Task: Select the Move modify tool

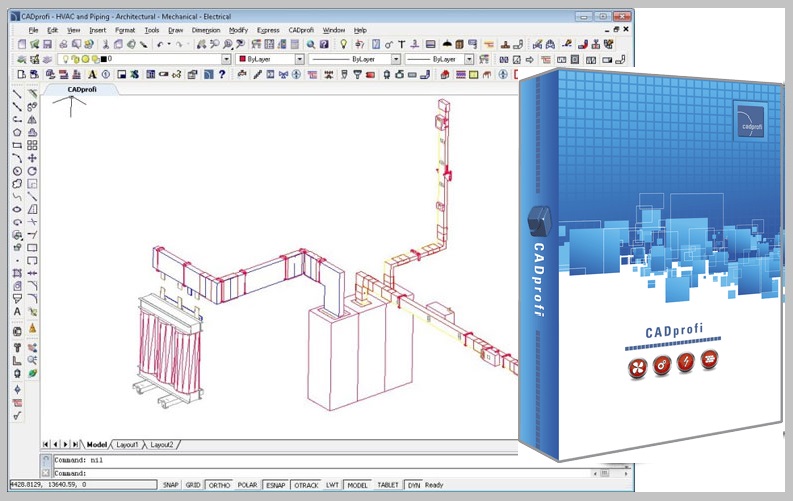Action: click(x=32, y=158)
